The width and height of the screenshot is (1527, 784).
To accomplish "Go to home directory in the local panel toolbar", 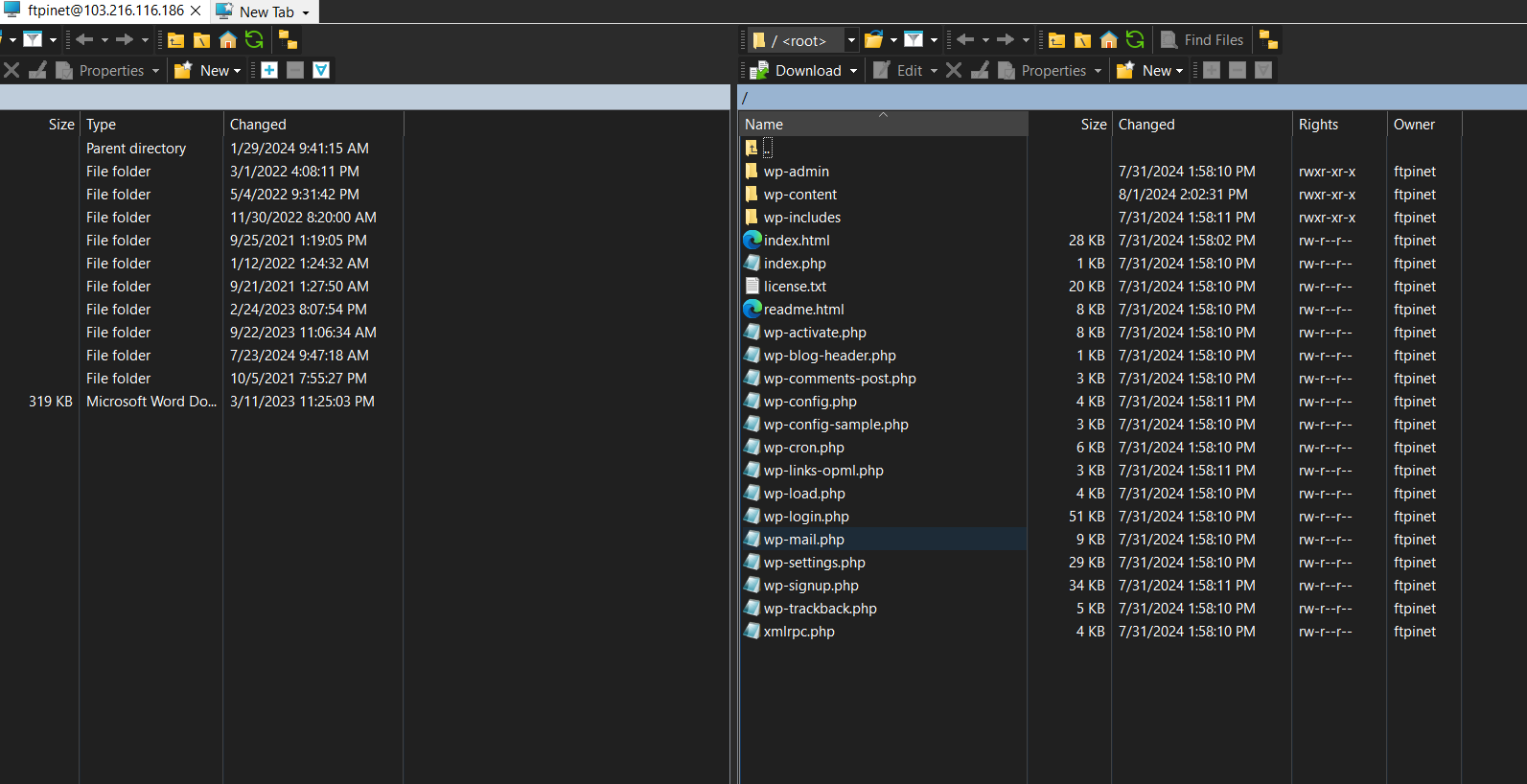I will pos(228,40).
